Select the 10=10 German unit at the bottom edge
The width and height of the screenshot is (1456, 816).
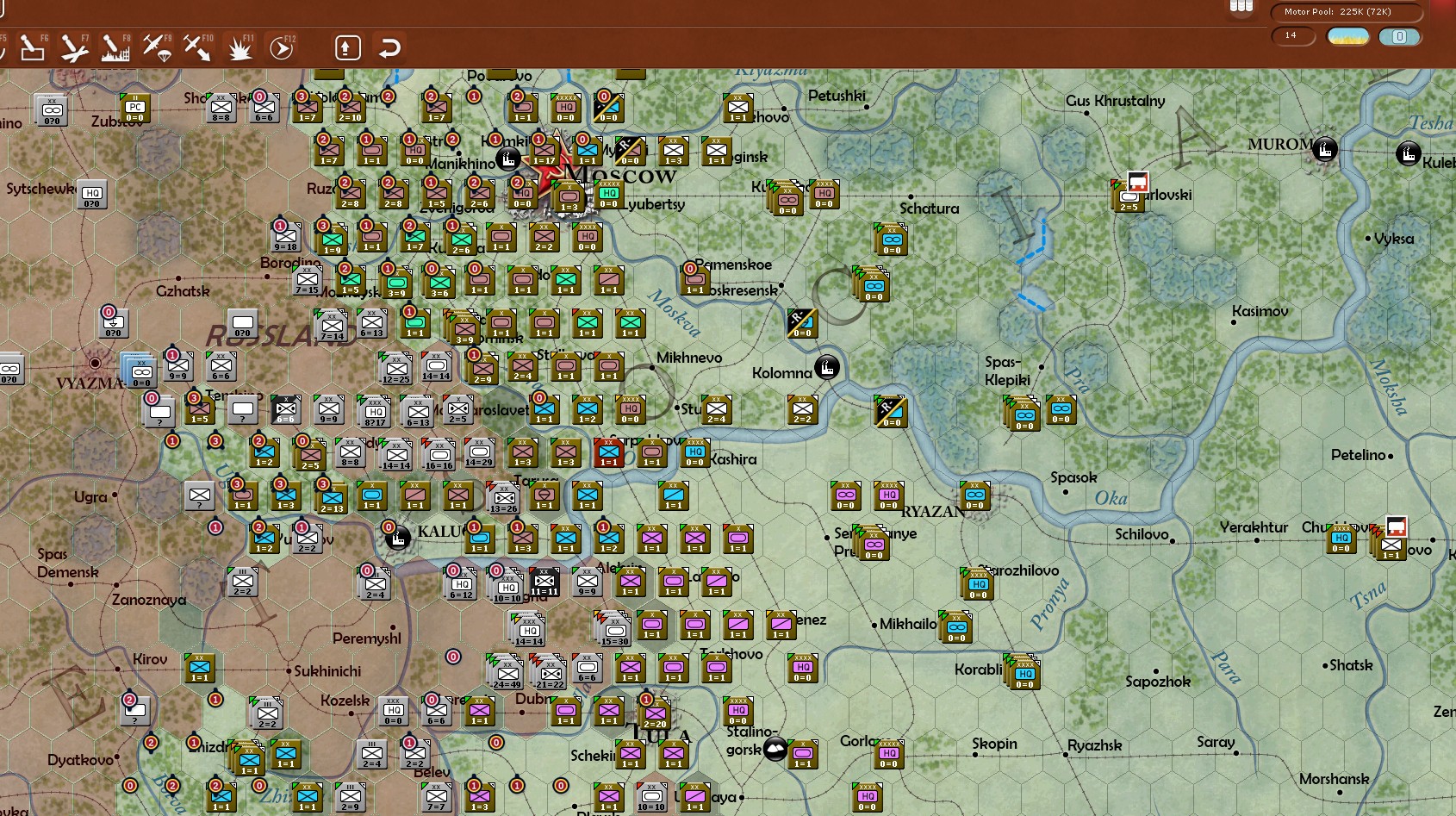pos(651,799)
